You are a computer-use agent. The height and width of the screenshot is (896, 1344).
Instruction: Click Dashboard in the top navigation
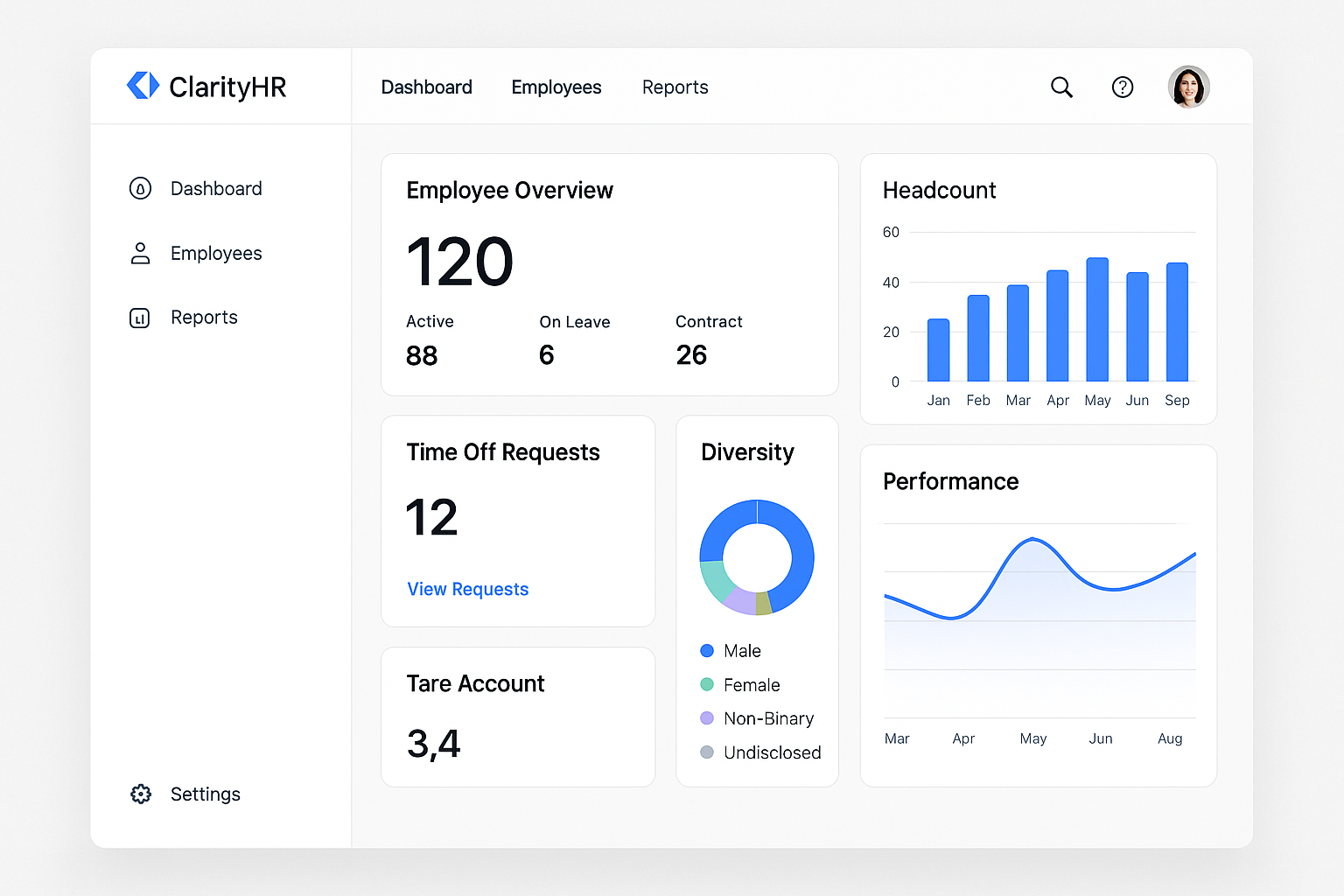(x=426, y=87)
